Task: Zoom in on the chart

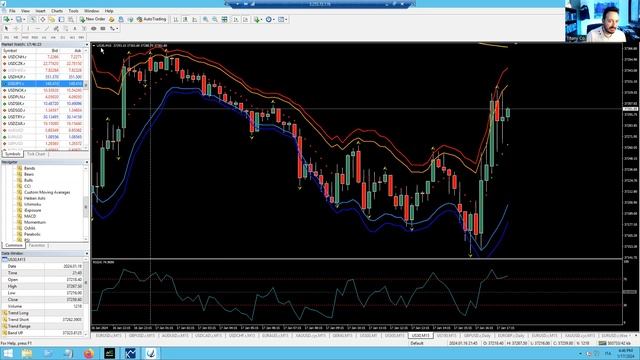Action: [x=206, y=19]
